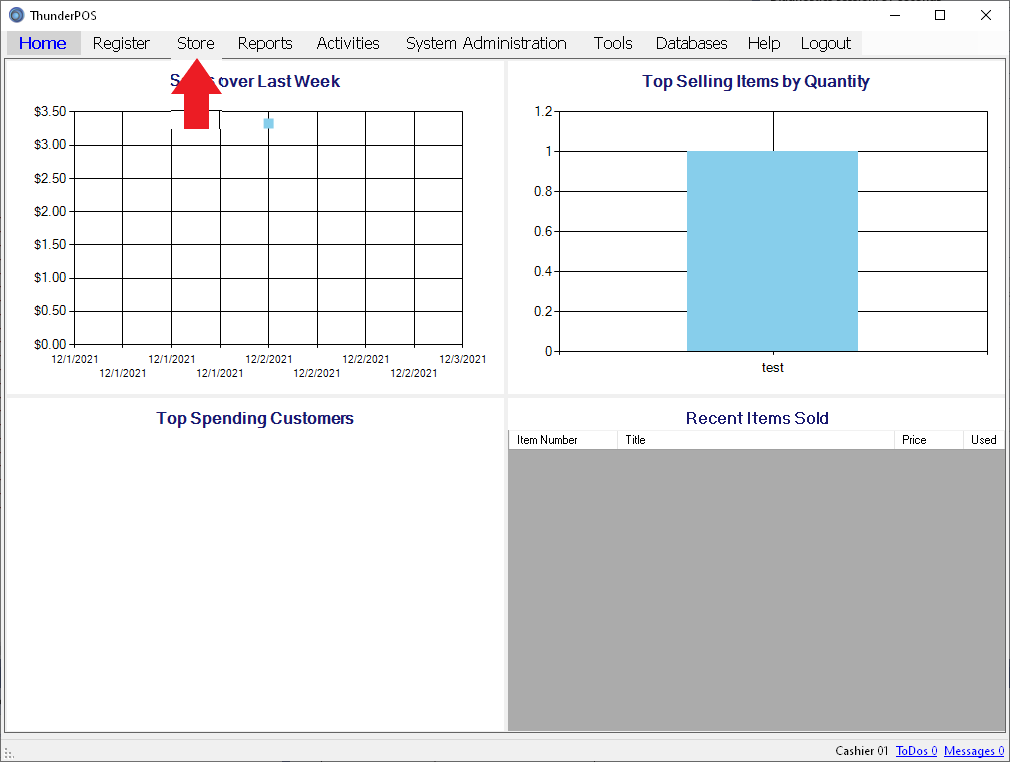Open the Help menu
The height and width of the screenshot is (762, 1010).
click(764, 43)
